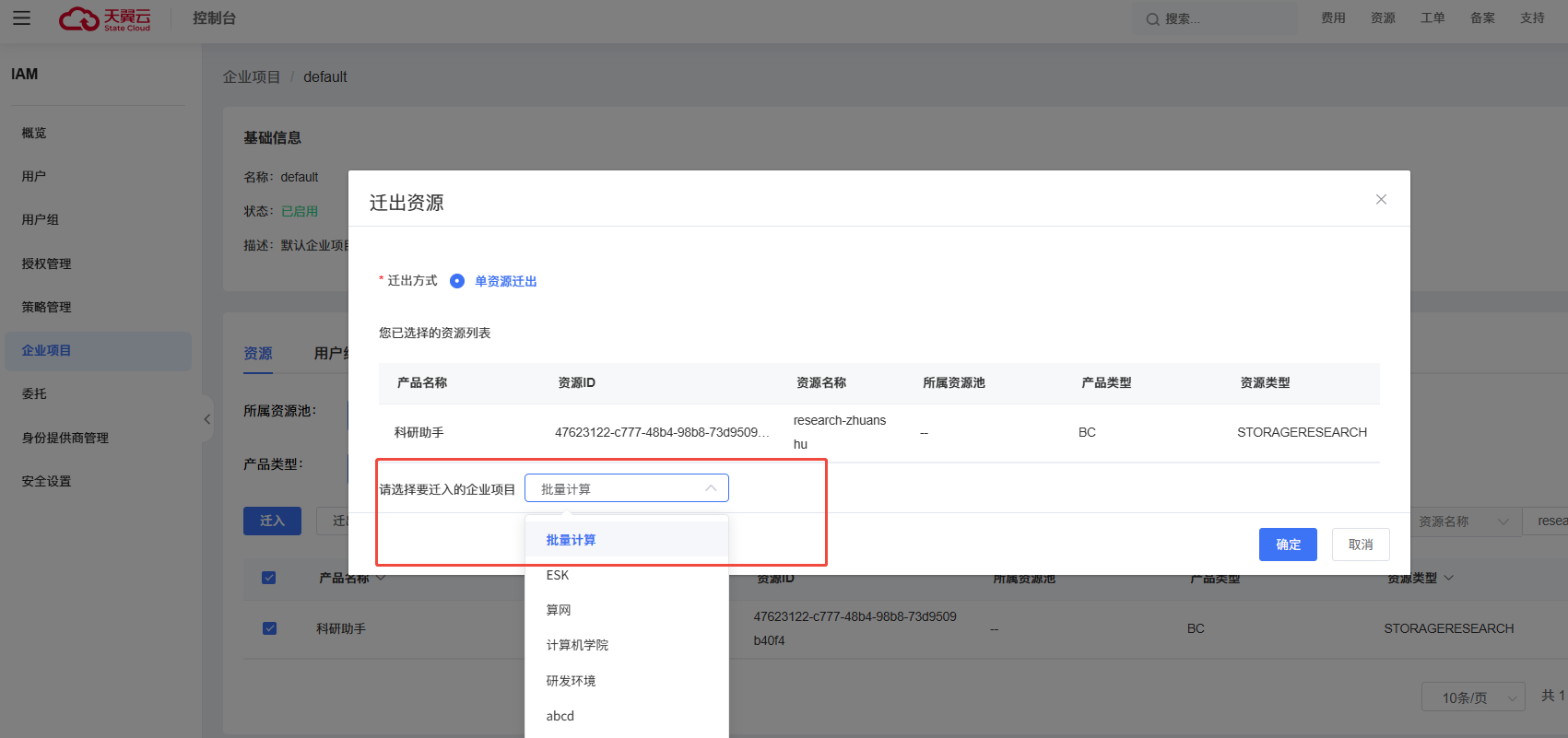Select the 单资源迁出 radio button
This screenshot has width=1568, height=738.
(457, 281)
